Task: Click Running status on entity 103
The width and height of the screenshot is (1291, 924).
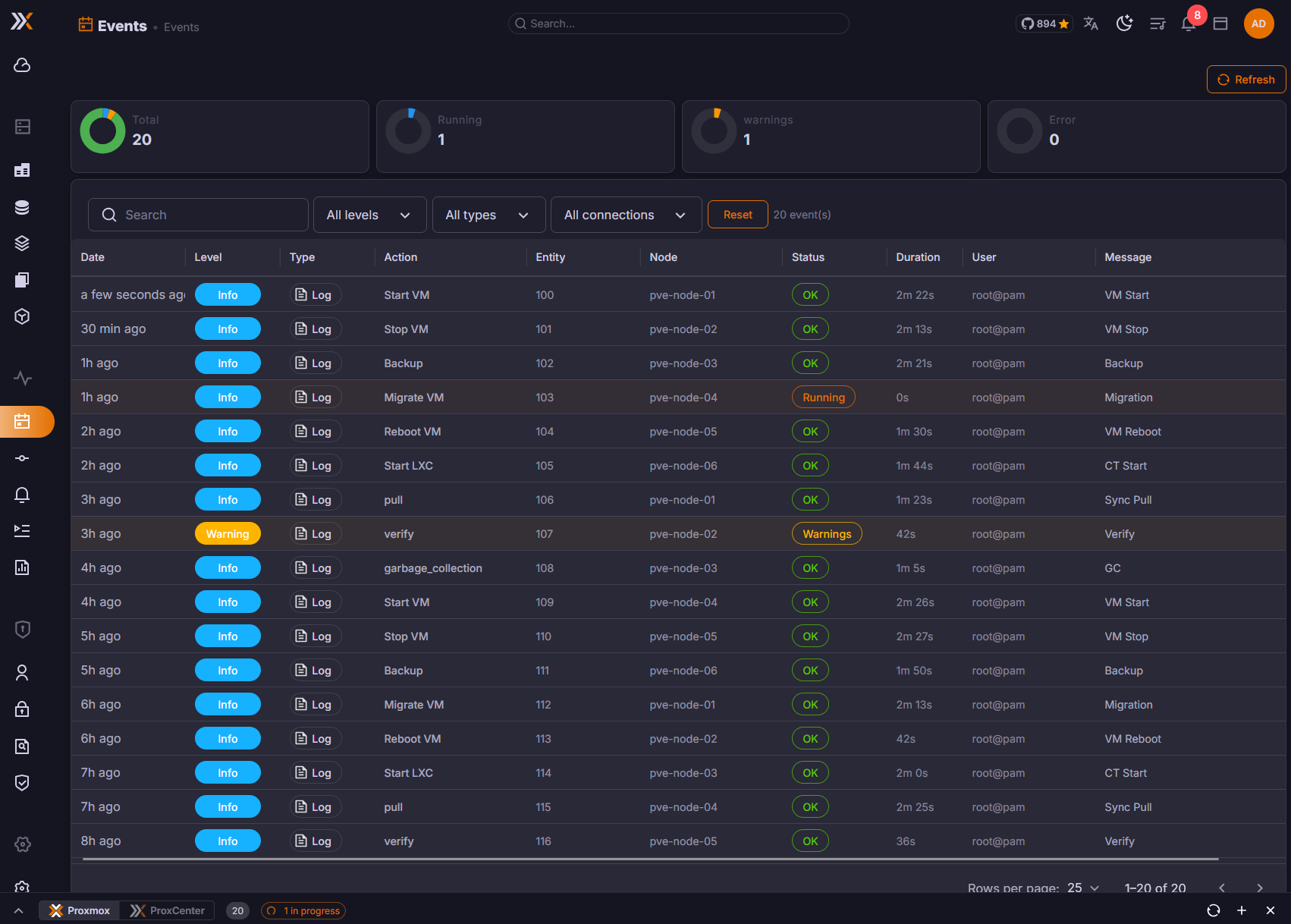Action: 823,397
